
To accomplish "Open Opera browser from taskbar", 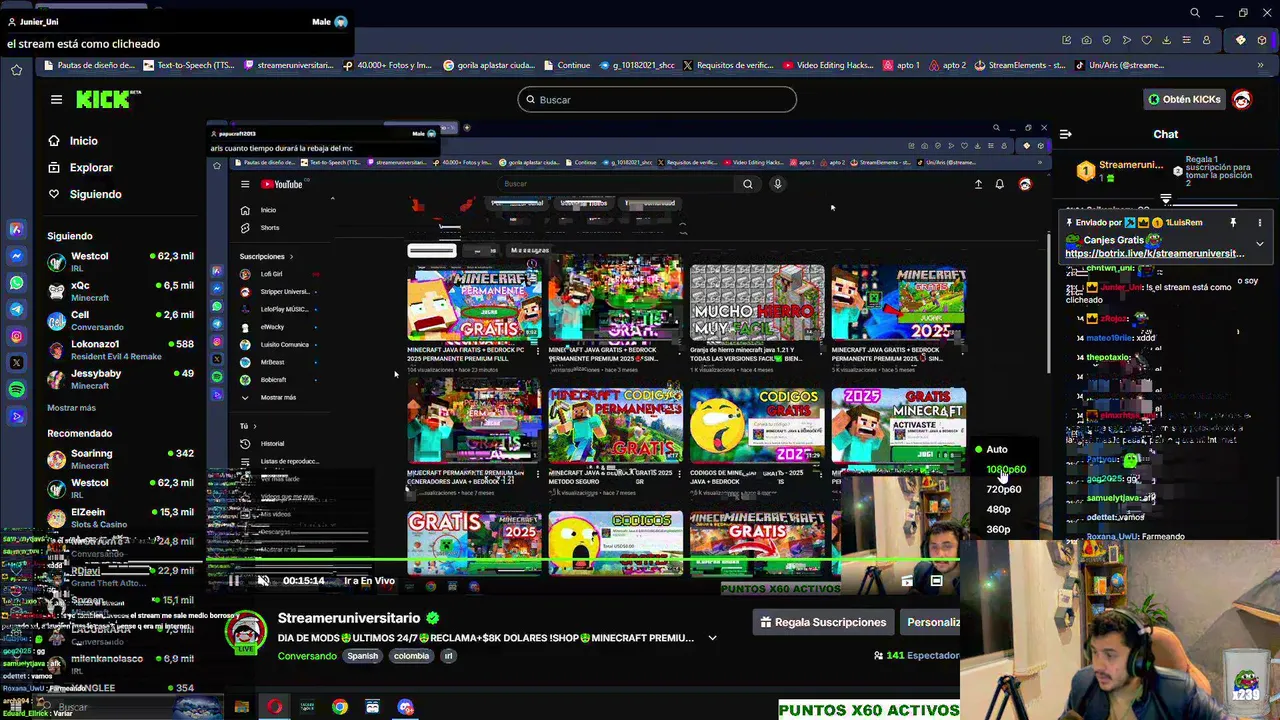I will (x=274, y=707).
